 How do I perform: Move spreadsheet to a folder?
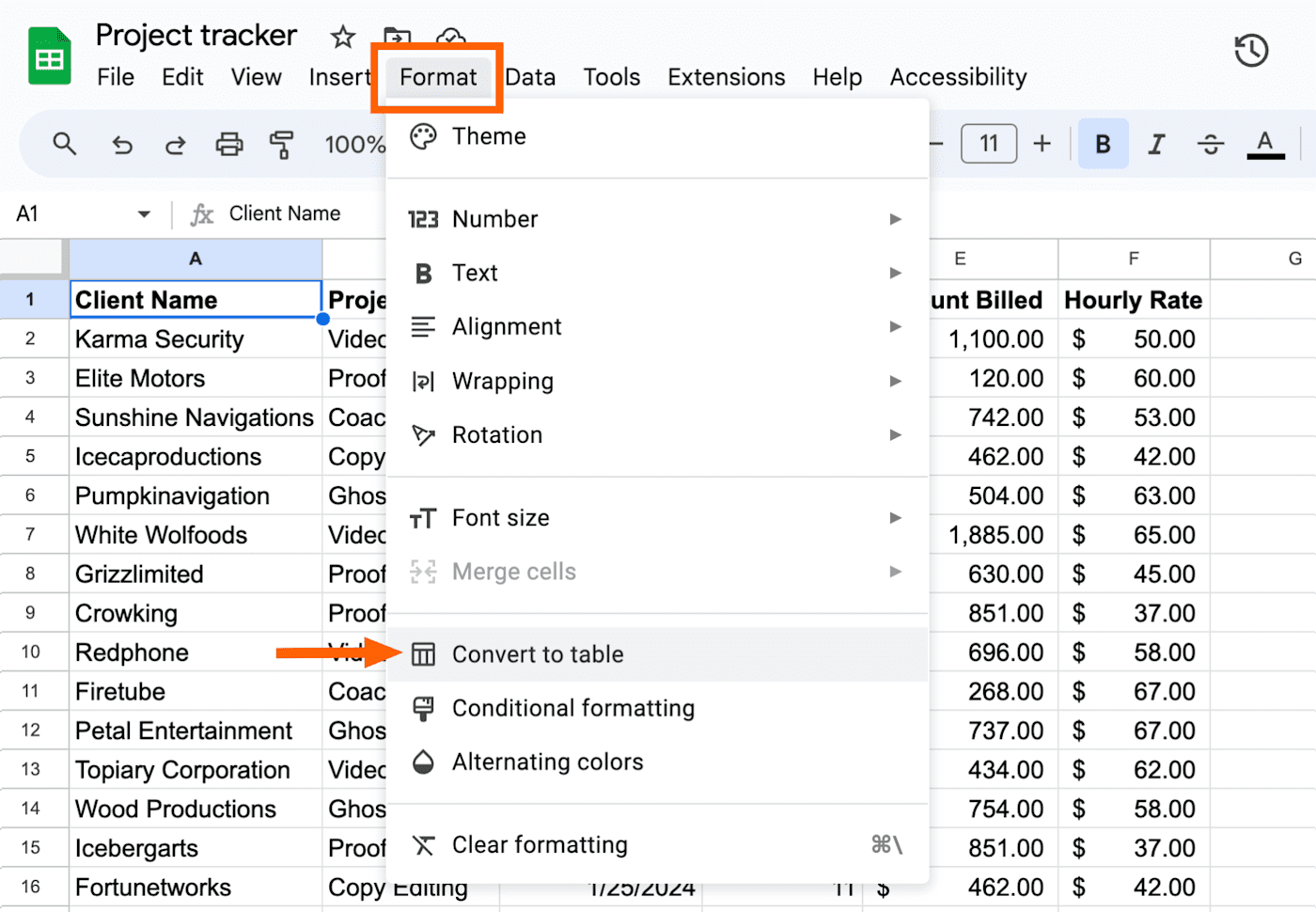(x=397, y=36)
